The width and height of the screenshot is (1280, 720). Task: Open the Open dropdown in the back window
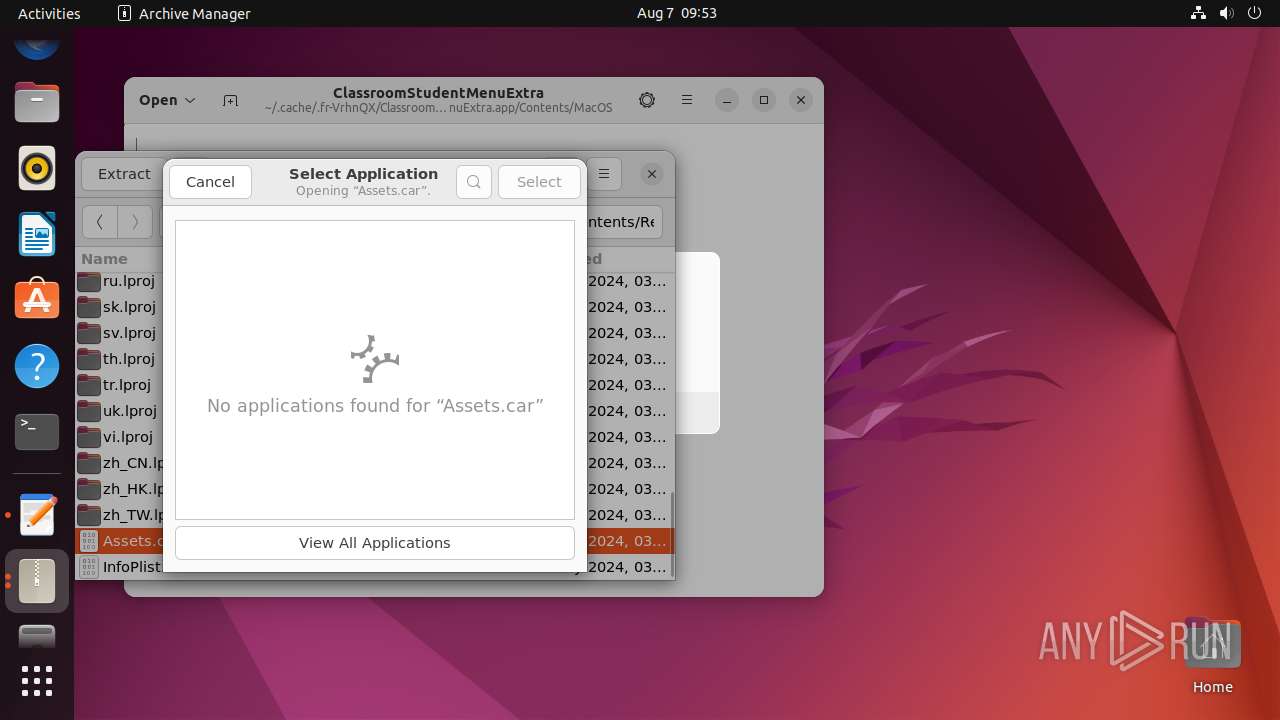(167, 100)
